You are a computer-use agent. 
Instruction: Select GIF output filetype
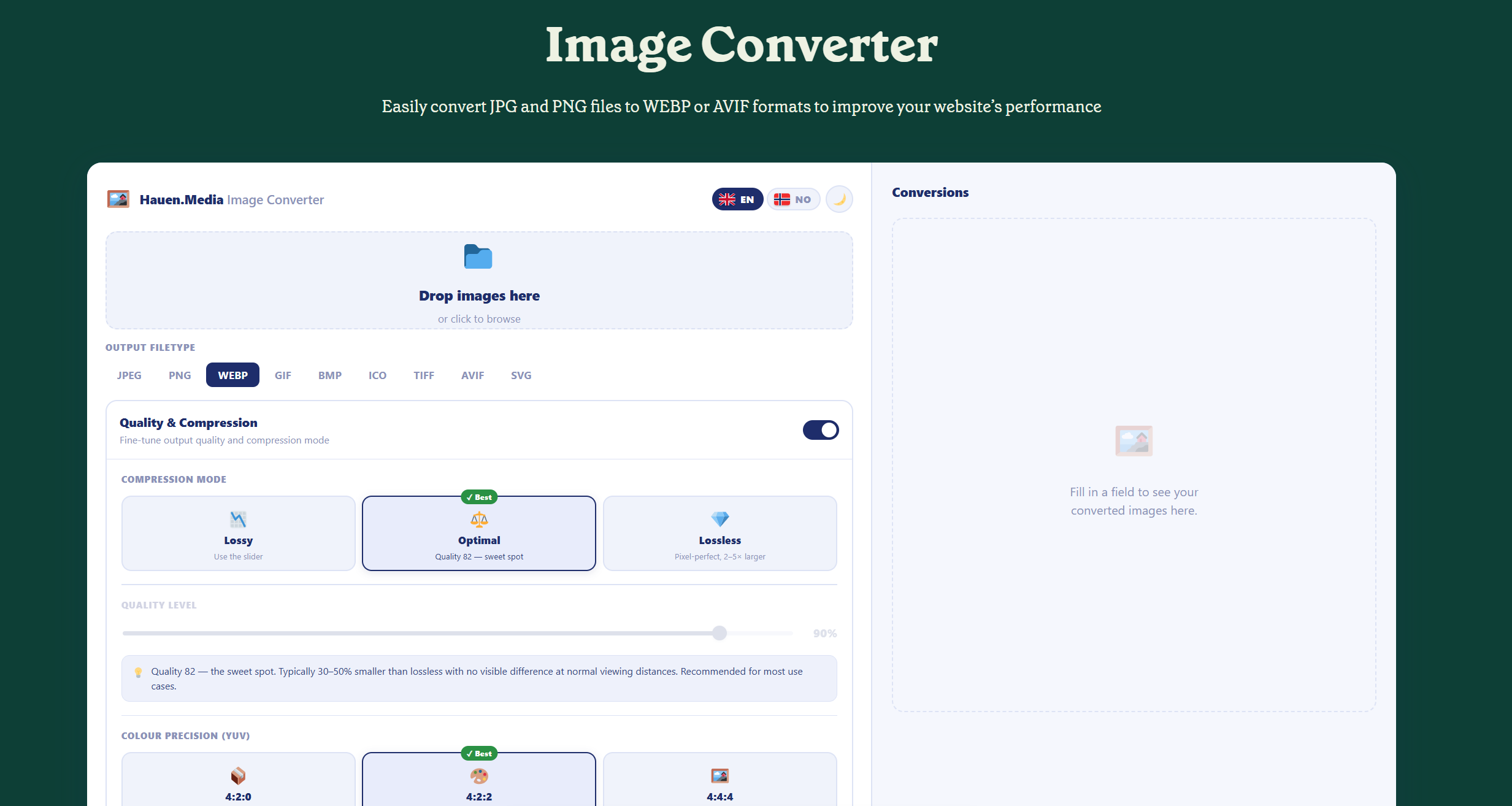(283, 375)
